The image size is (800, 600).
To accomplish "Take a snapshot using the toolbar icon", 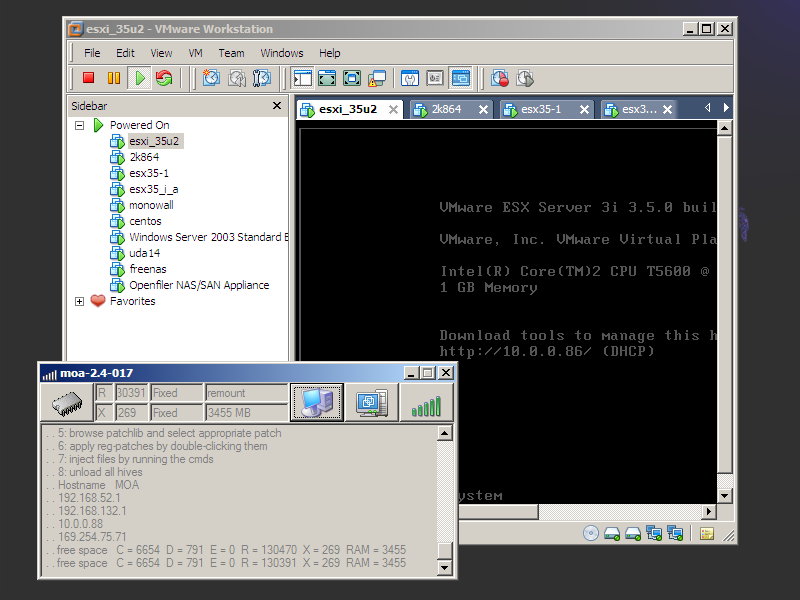I will 211,78.
